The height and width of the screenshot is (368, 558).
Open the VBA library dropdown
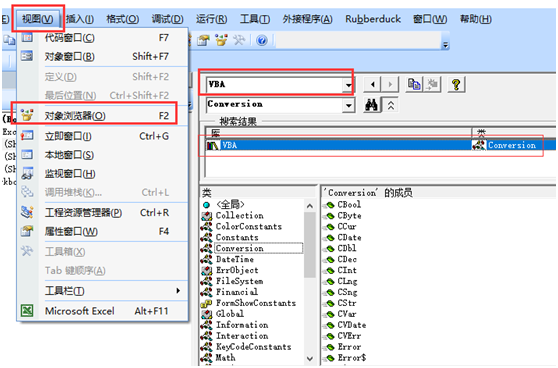[348, 85]
